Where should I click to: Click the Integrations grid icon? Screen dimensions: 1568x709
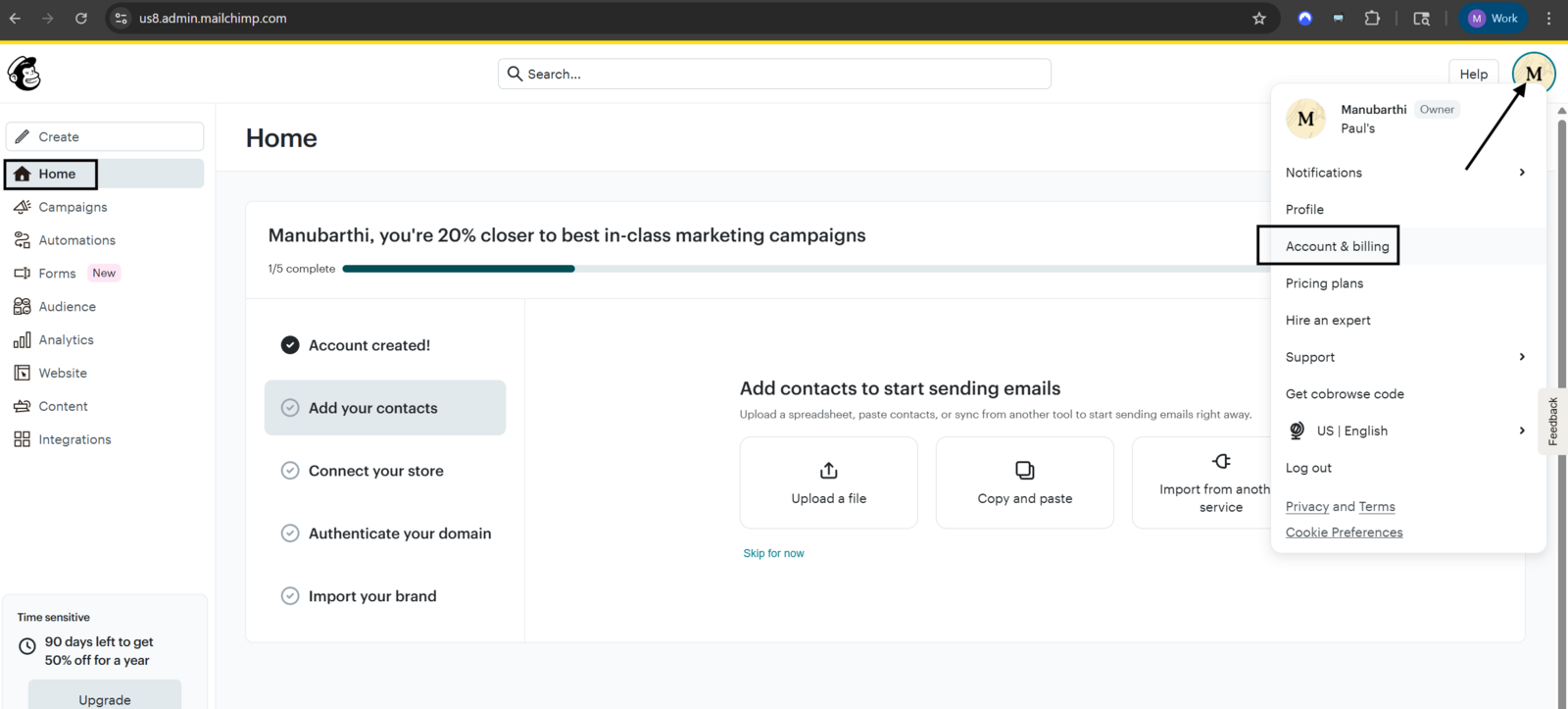[x=23, y=439]
